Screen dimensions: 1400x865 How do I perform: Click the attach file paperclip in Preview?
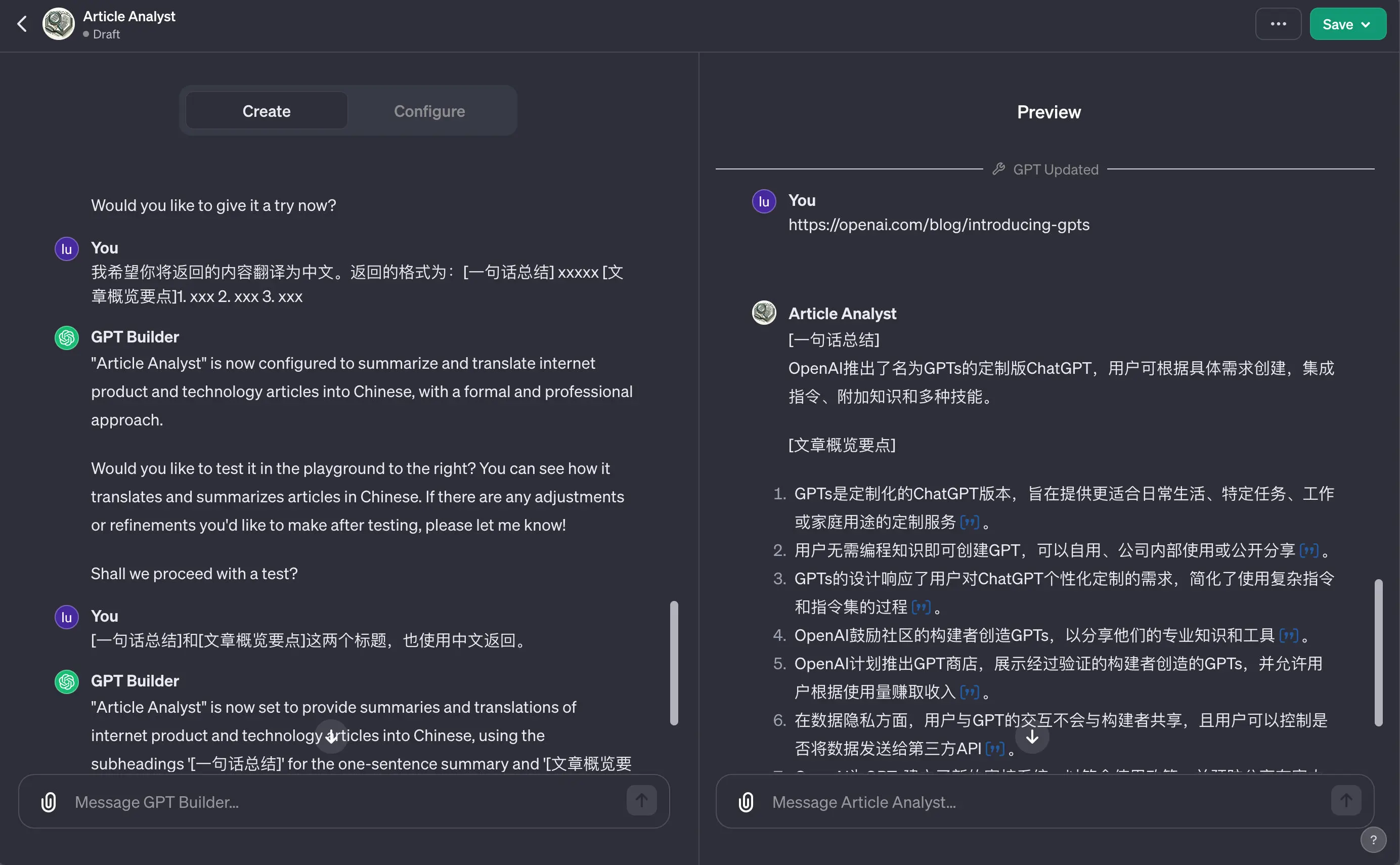click(x=746, y=802)
